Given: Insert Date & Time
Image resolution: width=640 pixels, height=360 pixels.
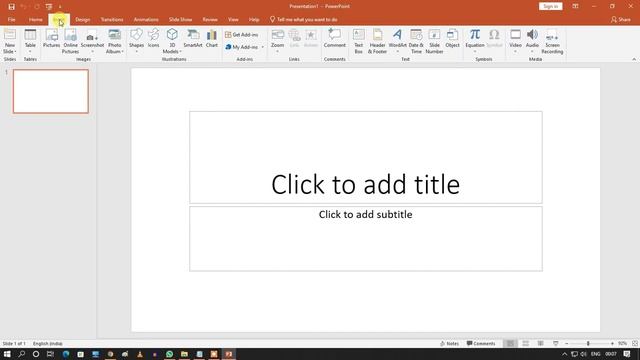Looking at the screenshot, I should pyautogui.click(x=416, y=41).
